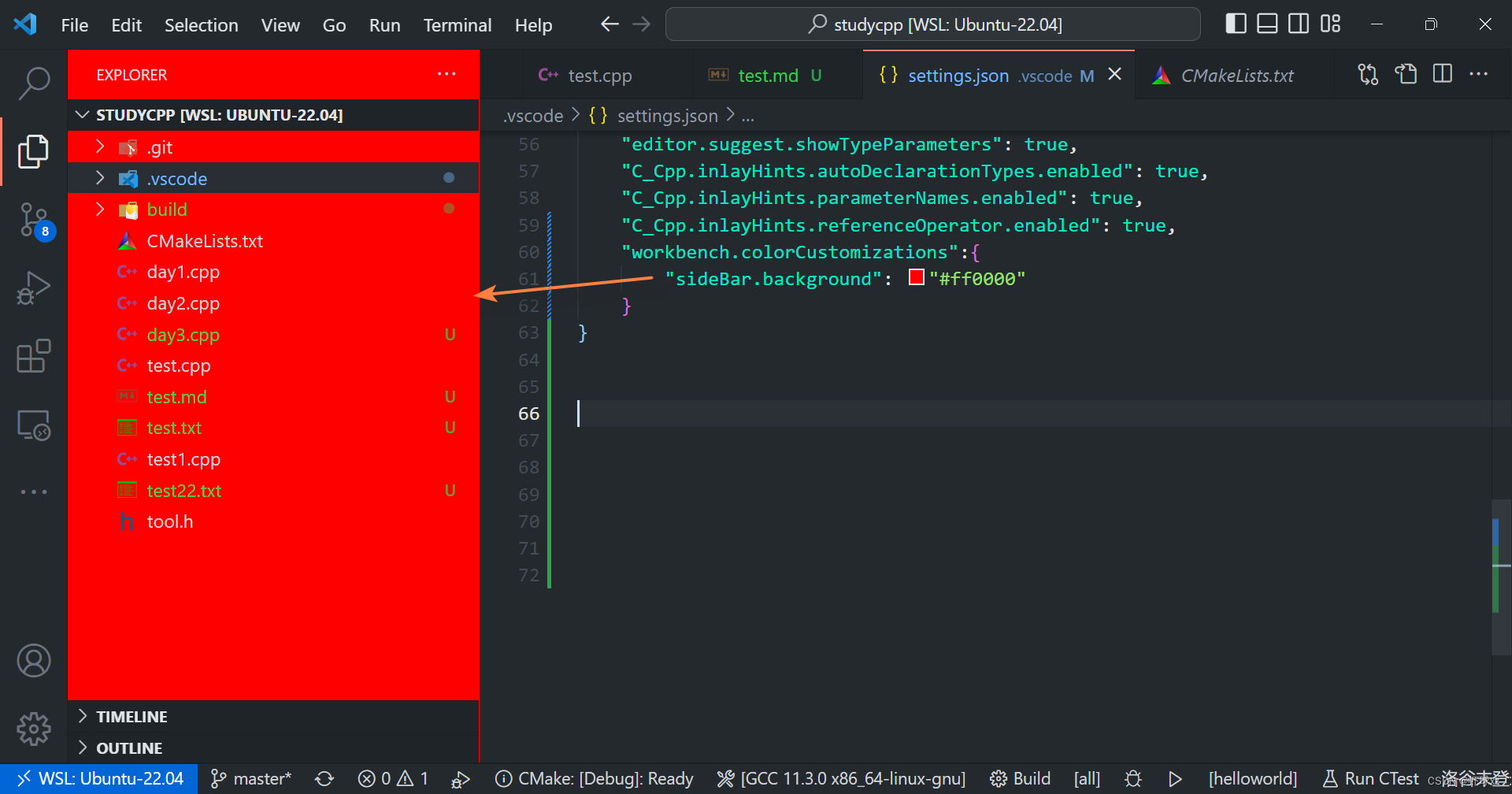
Task: Synchronize changes via status bar icon
Action: (x=324, y=778)
